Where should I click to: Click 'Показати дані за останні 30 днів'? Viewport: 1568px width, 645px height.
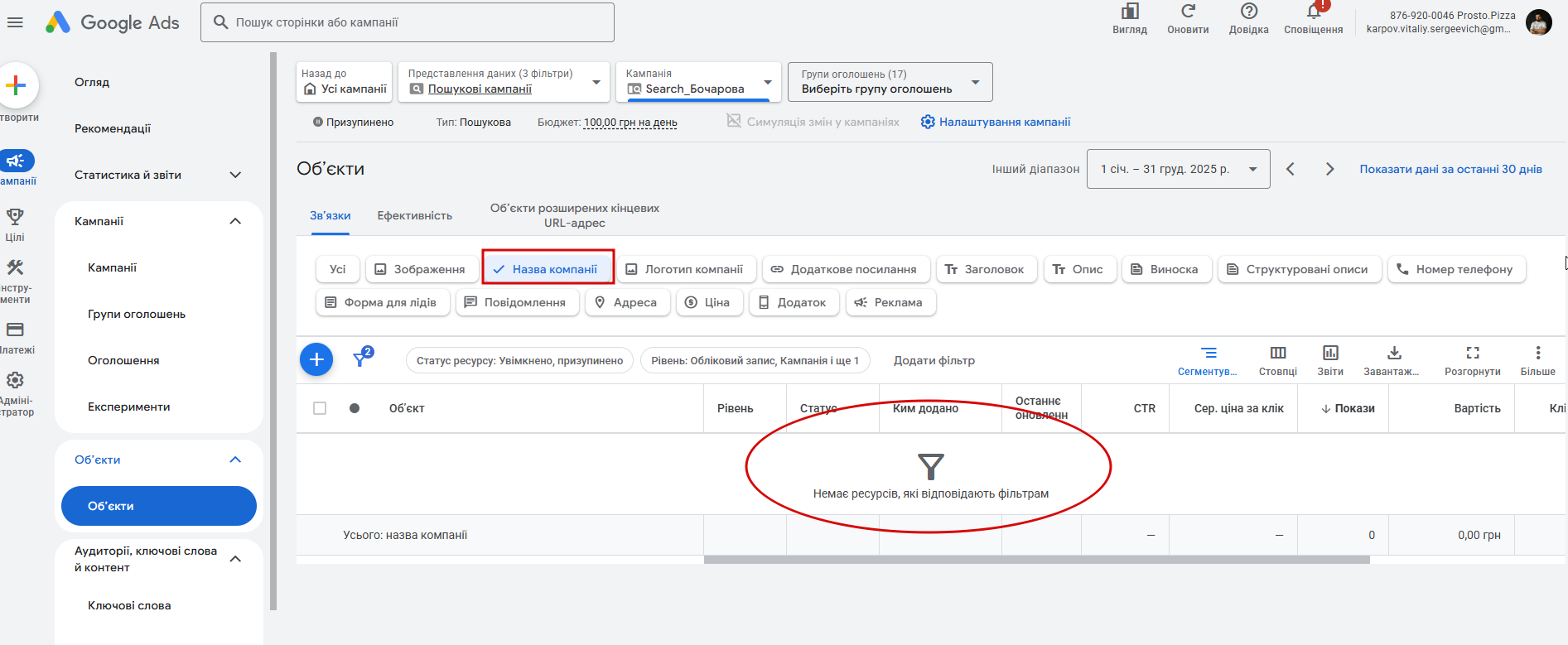(1450, 169)
